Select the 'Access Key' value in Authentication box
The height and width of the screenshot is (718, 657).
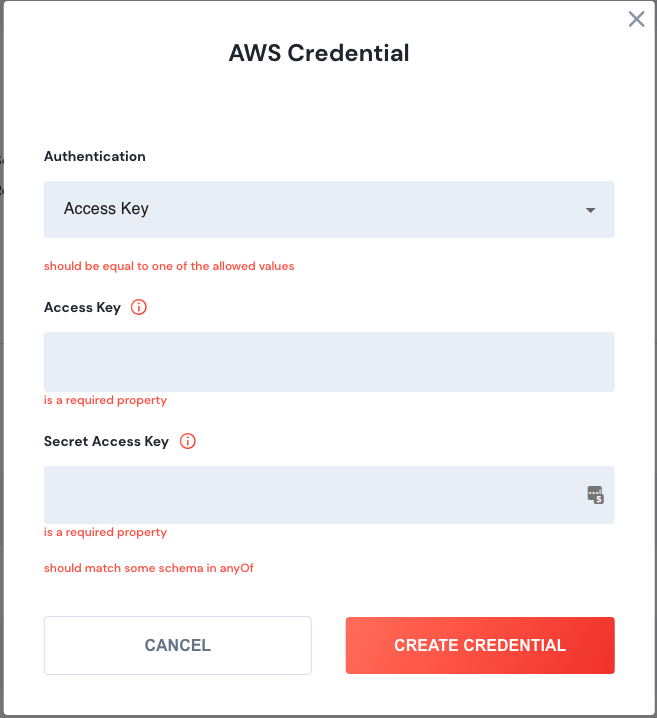click(106, 209)
